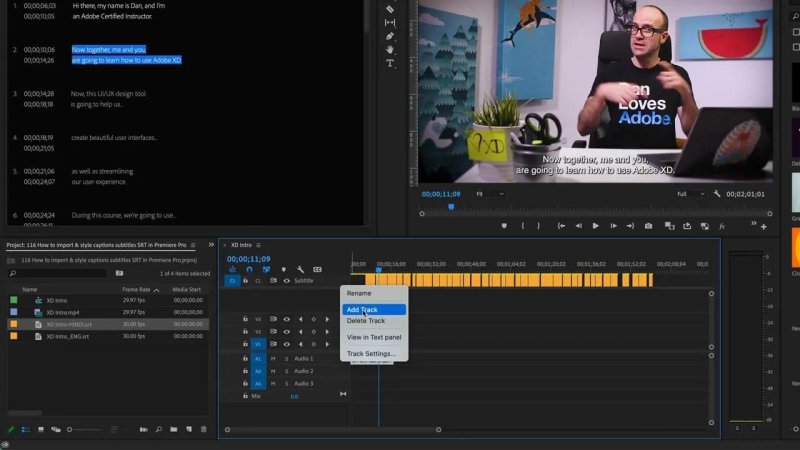Screen dimensions: 800x450
Task: Click Mark In bracket button
Action: coord(522,226)
